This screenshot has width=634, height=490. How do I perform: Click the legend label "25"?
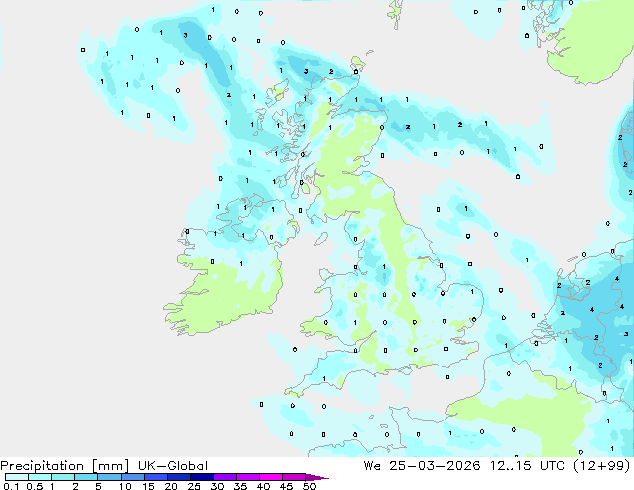click(194, 486)
